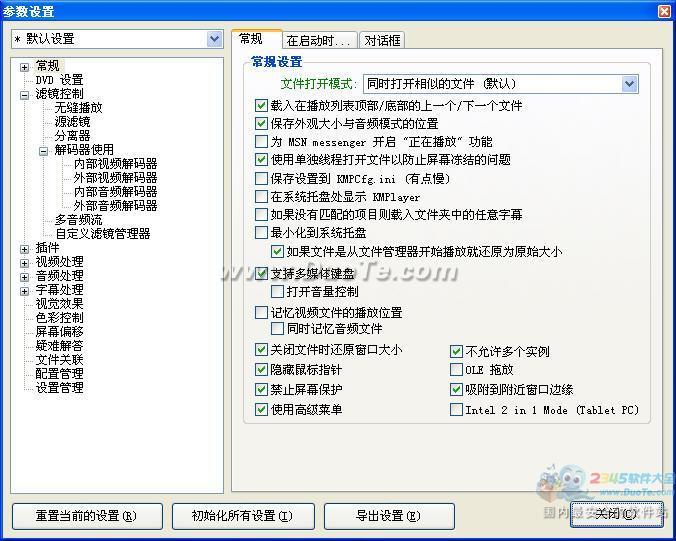Expand the 音频处理 tree node
Image resolution: width=676 pixels, height=541 pixels.
[x=25, y=277]
